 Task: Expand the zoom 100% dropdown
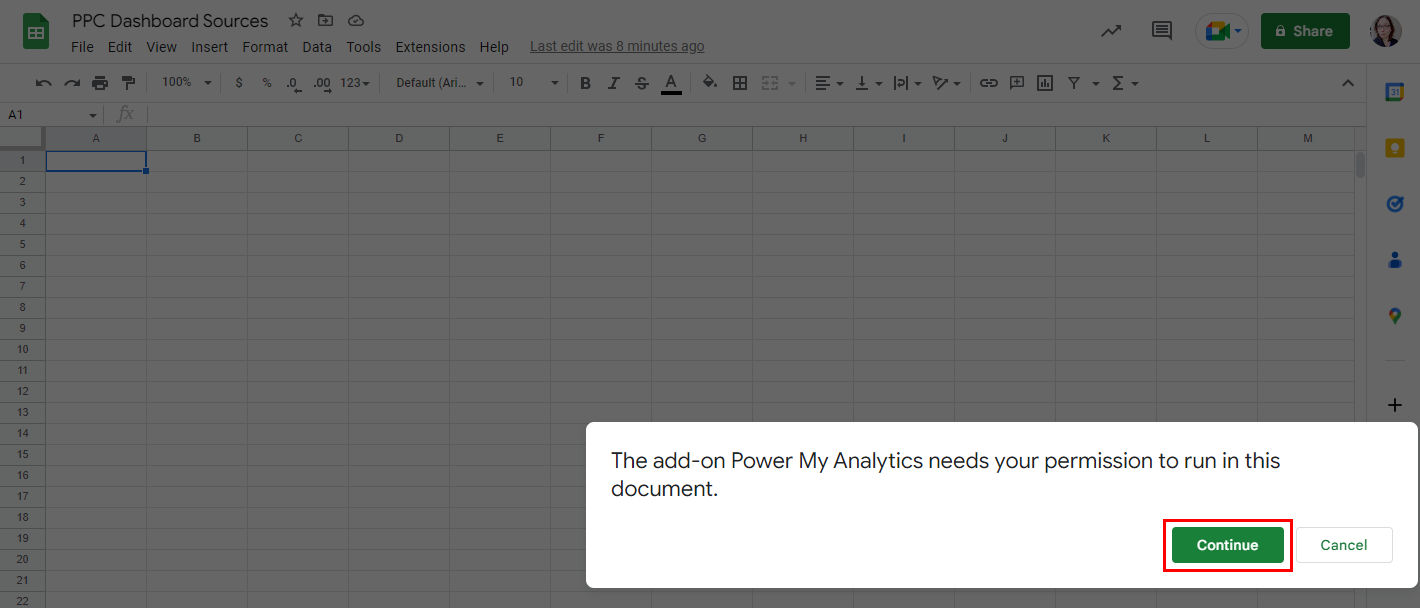pos(187,83)
